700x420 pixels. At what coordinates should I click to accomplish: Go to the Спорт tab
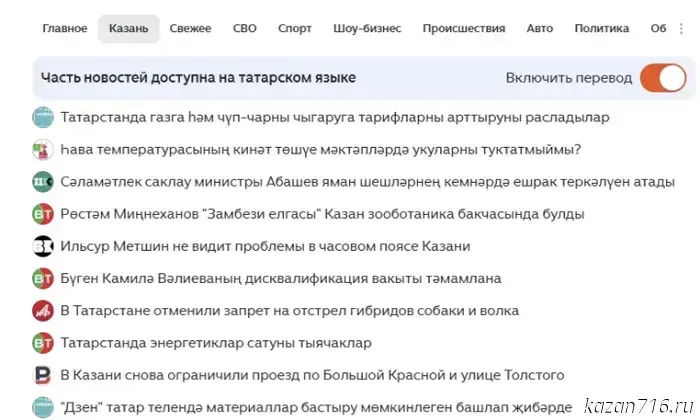click(x=295, y=29)
